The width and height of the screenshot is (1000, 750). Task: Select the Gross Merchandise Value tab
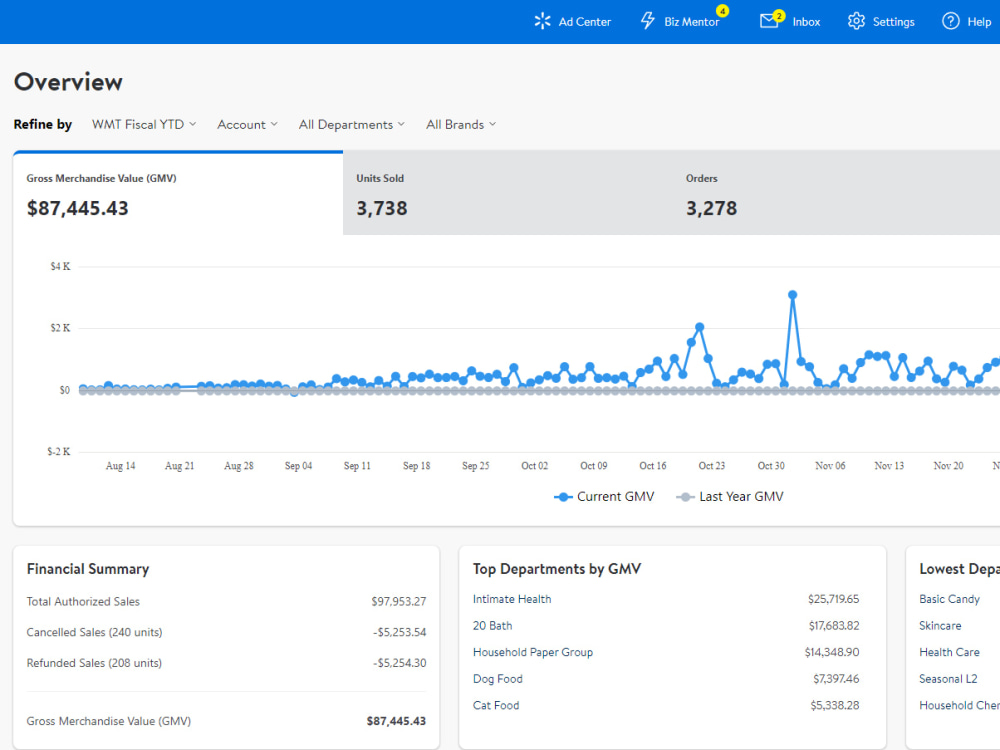coord(178,193)
